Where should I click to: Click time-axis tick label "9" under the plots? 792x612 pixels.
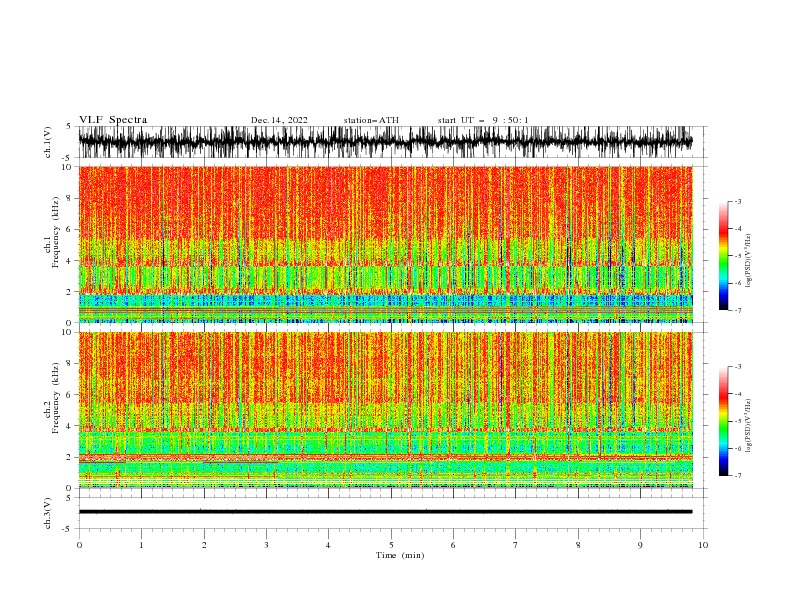pyautogui.click(x=640, y=545)
